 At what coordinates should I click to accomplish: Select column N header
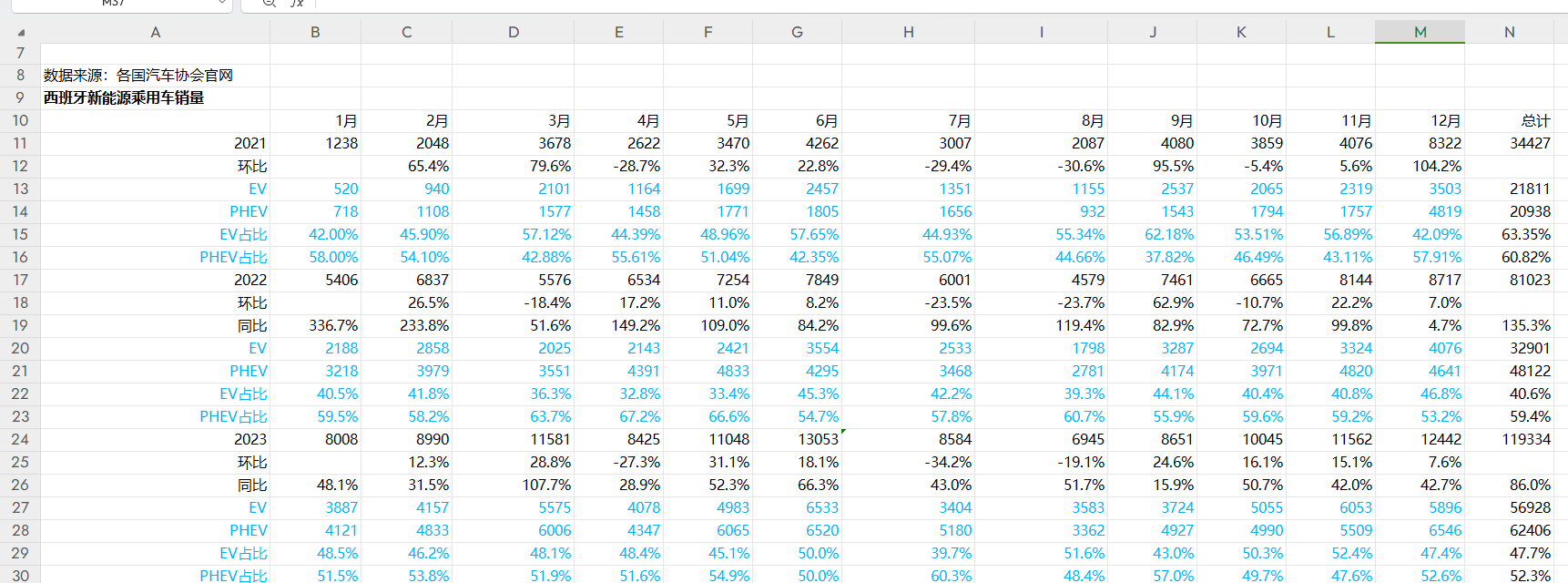(1509, 32)
